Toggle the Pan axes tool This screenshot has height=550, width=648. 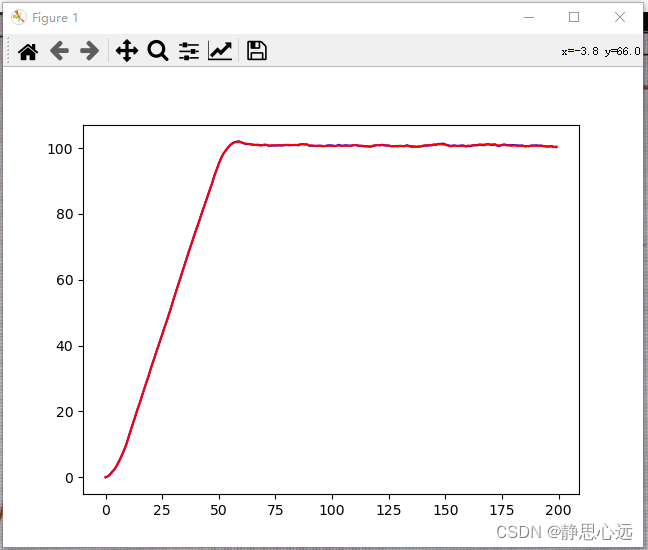coord(126,51)
